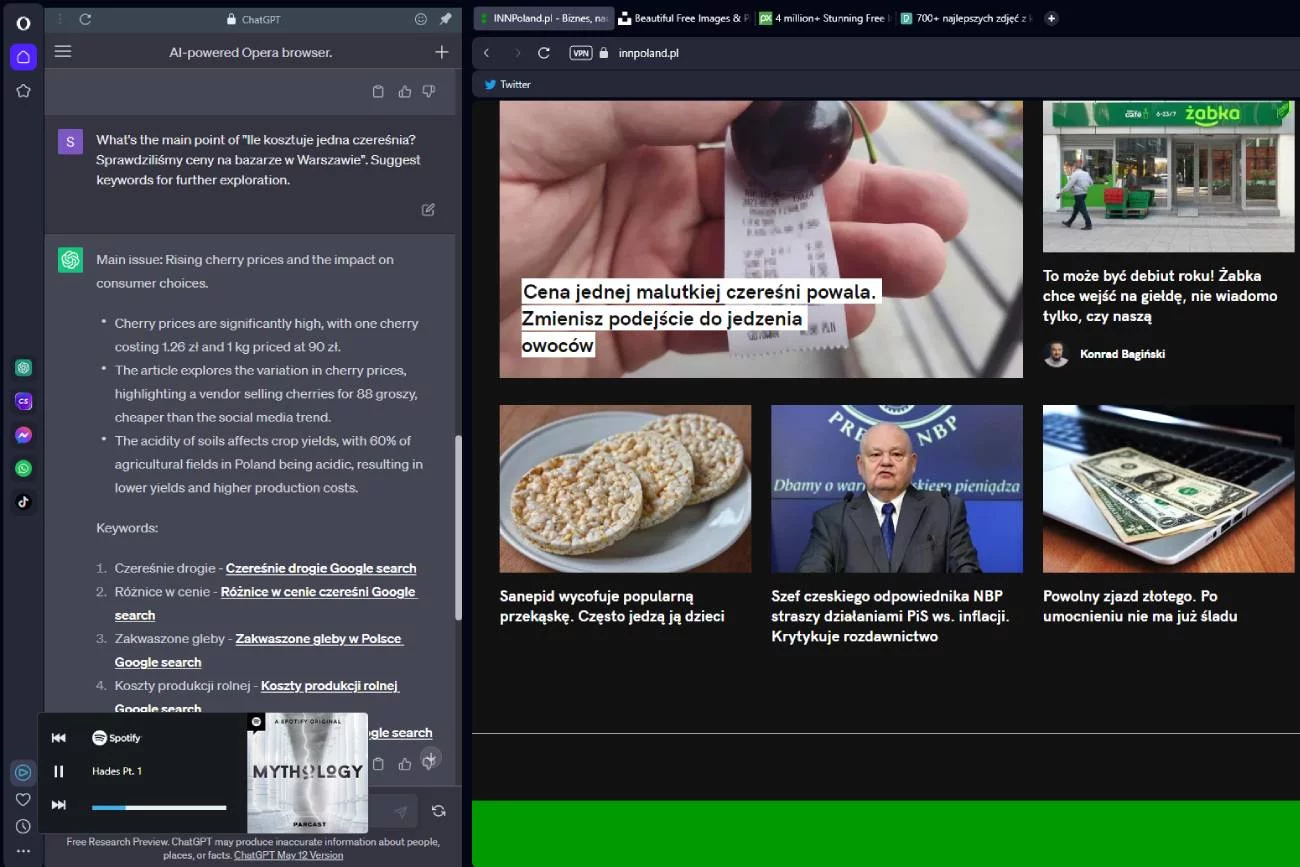The width and height of the screenshot is (1300, 867).
Task: Click the emoji feedback icon in panel header
Action: (421, 19)
